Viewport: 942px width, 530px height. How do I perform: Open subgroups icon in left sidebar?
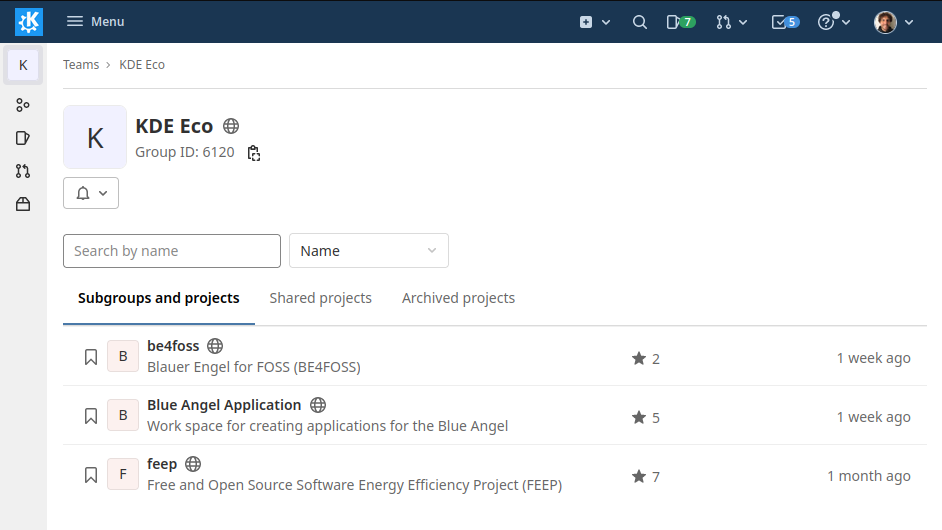[x=23, y=105]
